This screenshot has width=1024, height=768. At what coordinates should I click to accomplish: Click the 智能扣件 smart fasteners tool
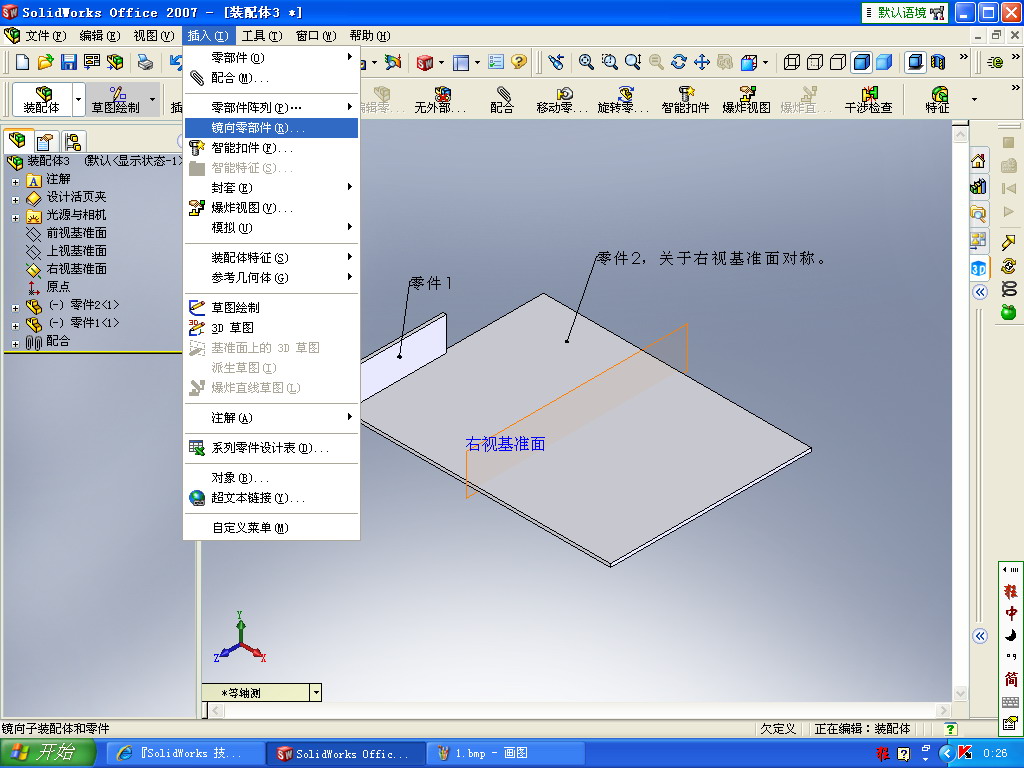pos(685,99)
